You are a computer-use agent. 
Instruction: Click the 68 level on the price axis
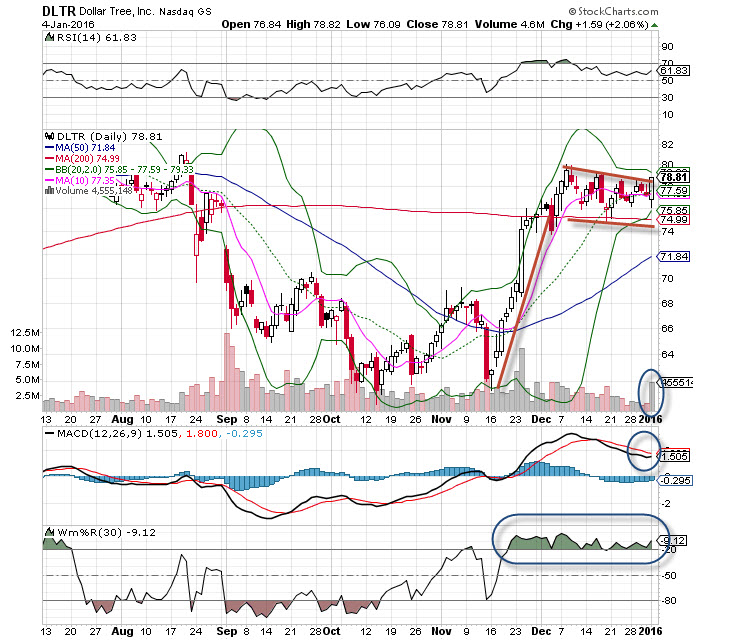click(667, 304)
